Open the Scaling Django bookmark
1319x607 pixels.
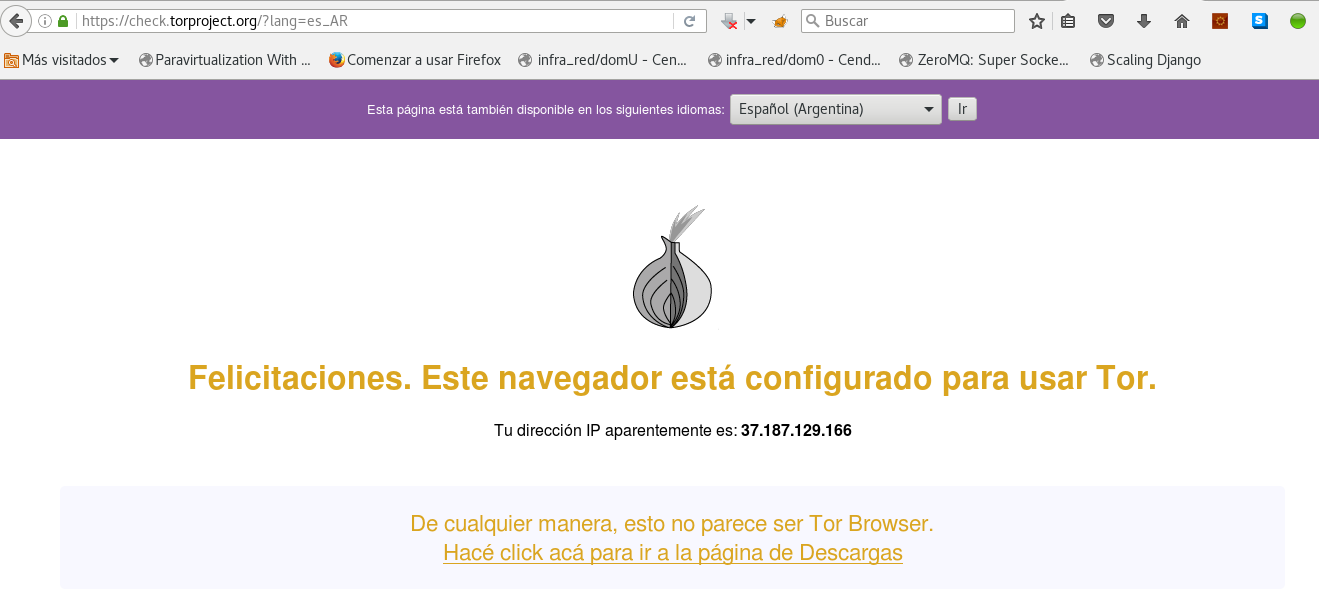point(1145,60)
